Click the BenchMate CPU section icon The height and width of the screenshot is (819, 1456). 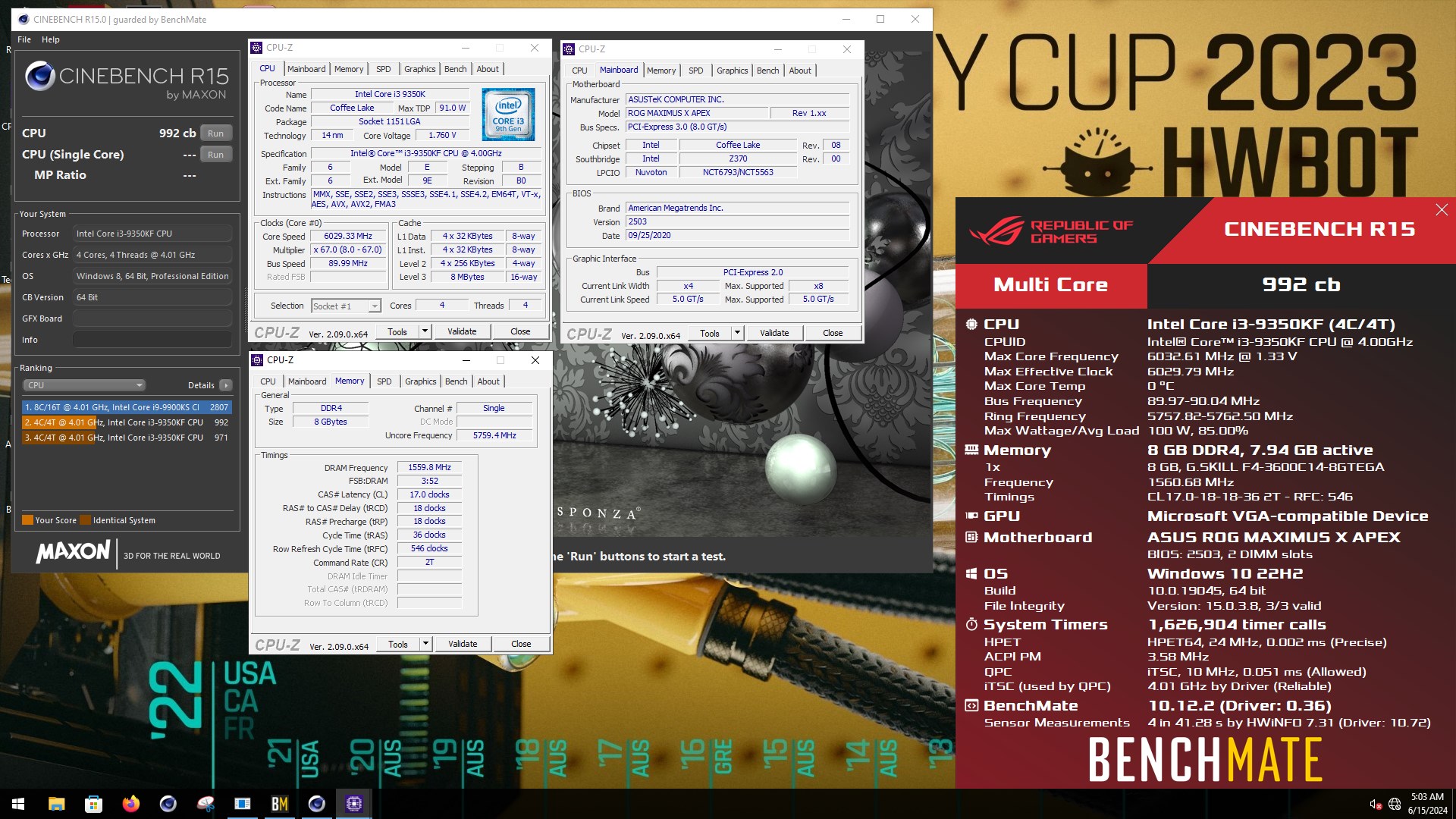tap(971, 325)
